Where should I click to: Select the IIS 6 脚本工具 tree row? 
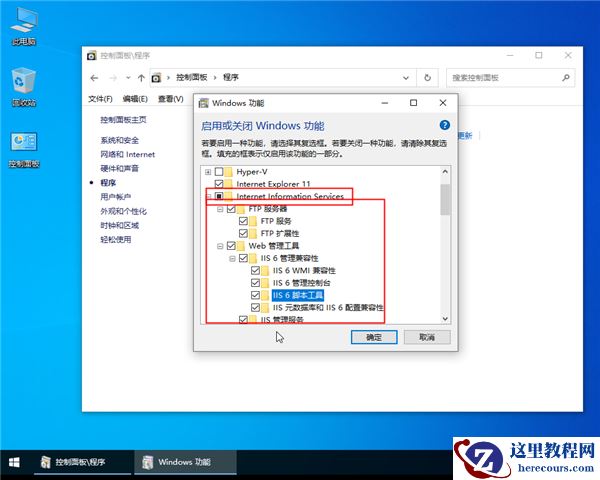point(298,295)
